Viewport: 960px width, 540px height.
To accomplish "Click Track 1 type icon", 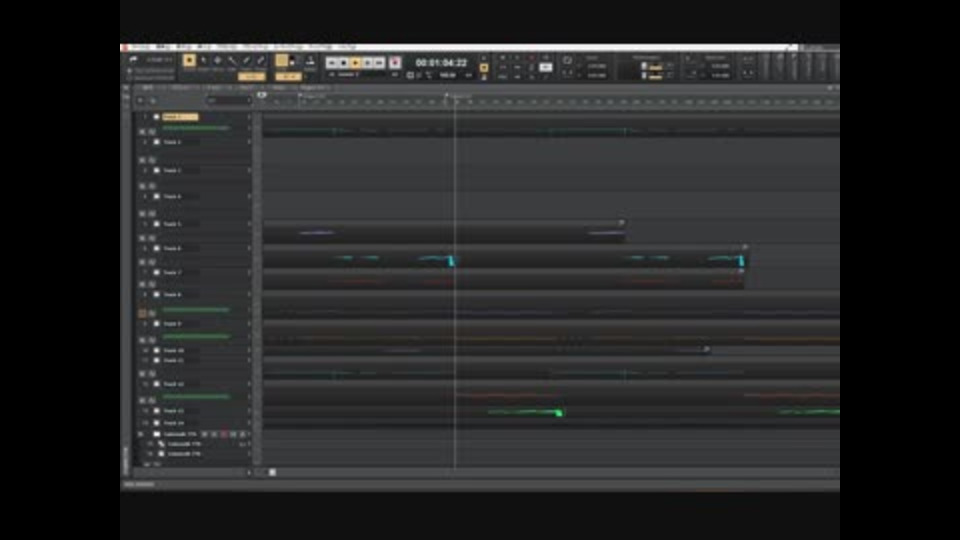I will [156, 116].
